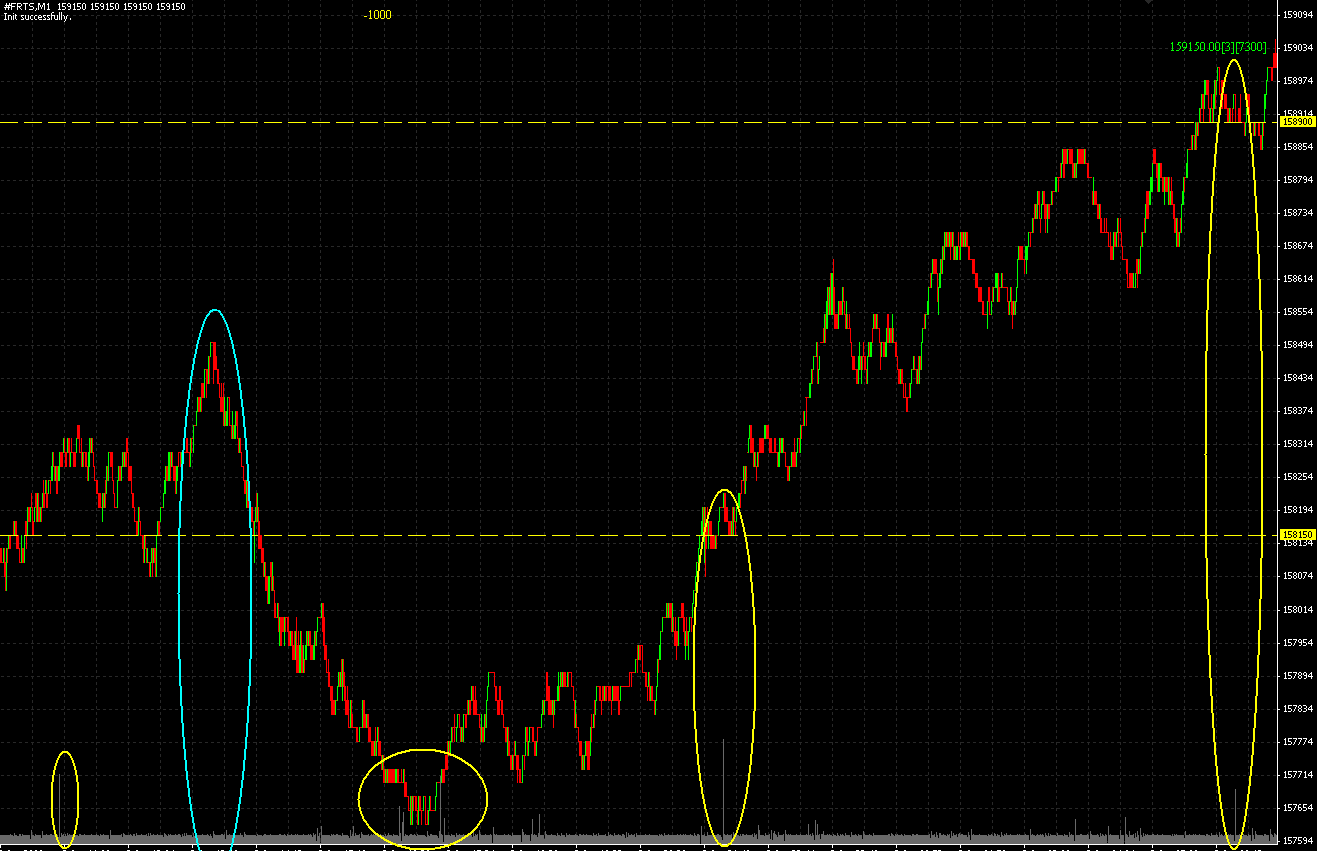Click the 158494 price axis label

pyautogui.click(x=1298, y=345)
